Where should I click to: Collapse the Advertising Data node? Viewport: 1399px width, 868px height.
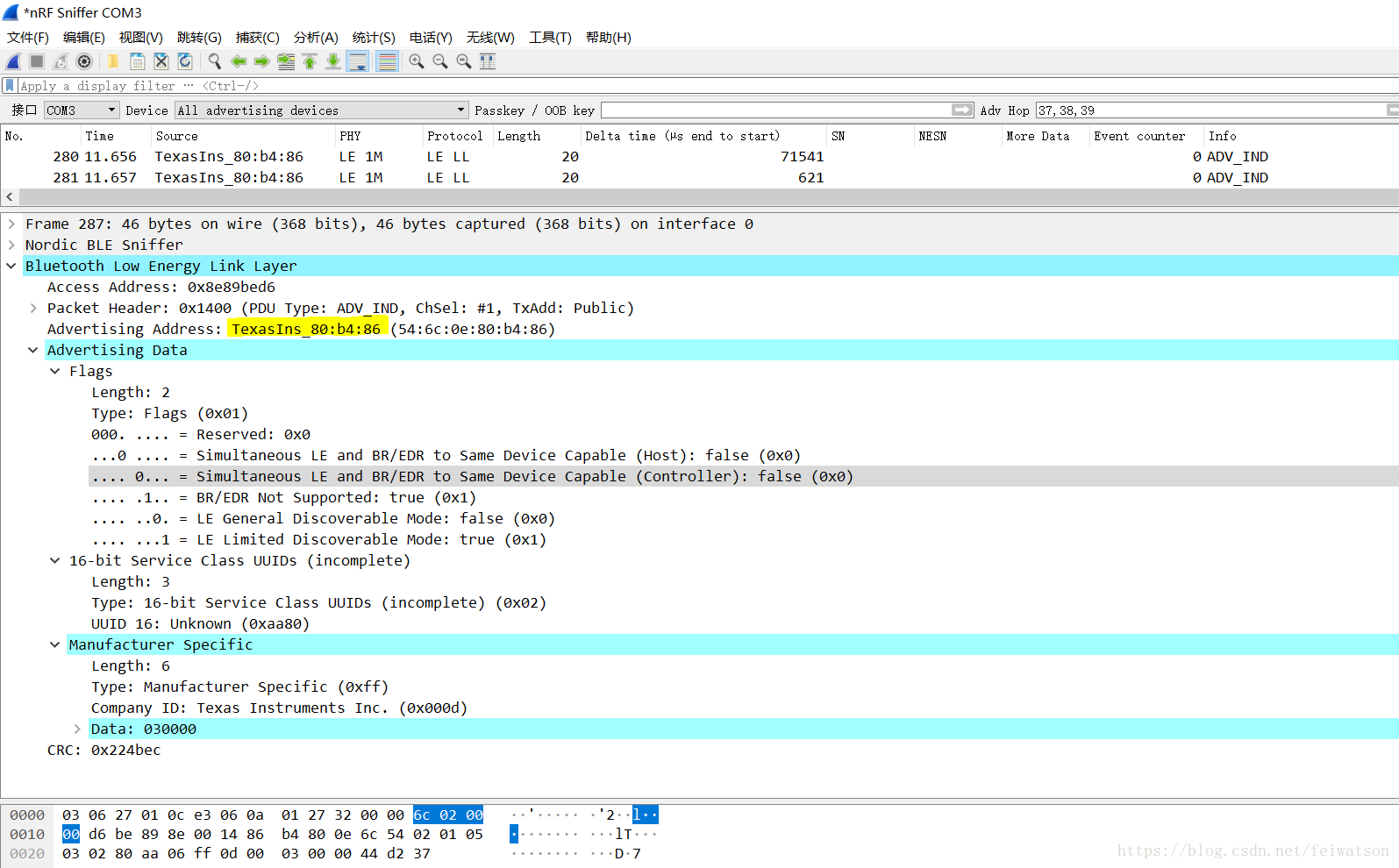[33, 350]
